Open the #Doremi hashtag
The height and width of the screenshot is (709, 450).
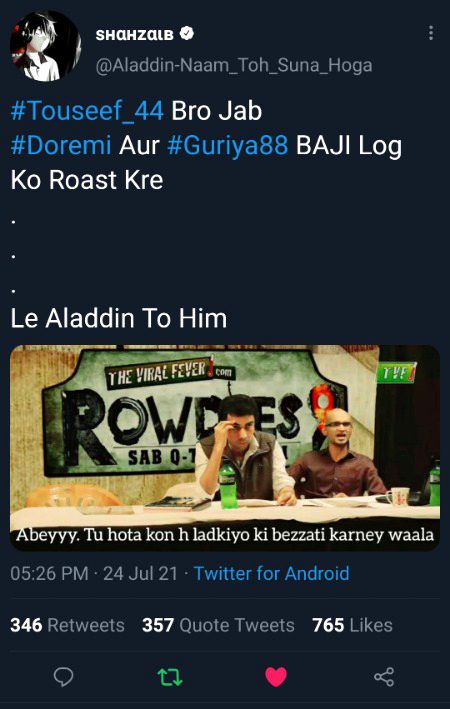coord(61,146)
